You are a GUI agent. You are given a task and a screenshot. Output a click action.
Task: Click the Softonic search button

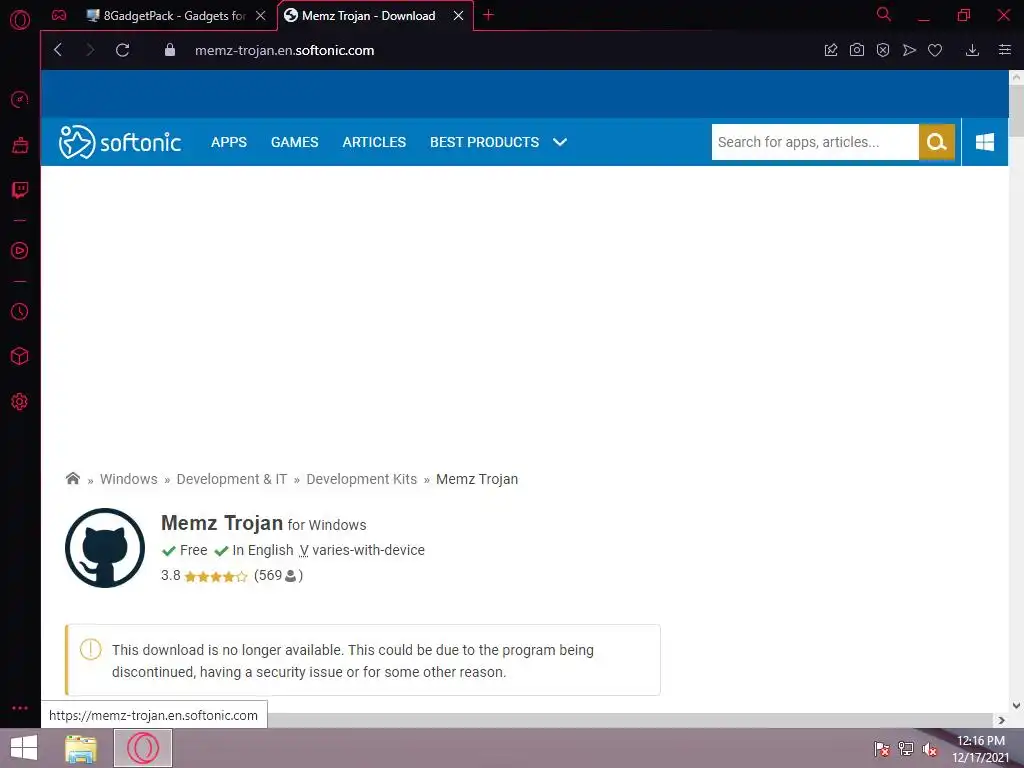coord(936,142)
